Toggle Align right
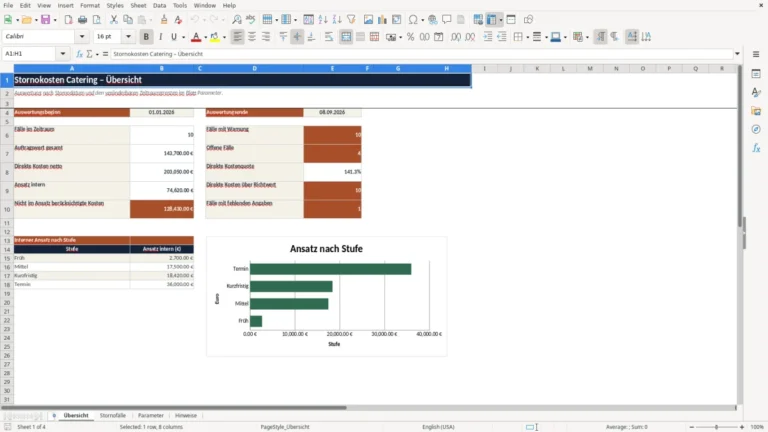Screen dimensions: 768x432 click(266, 37)
